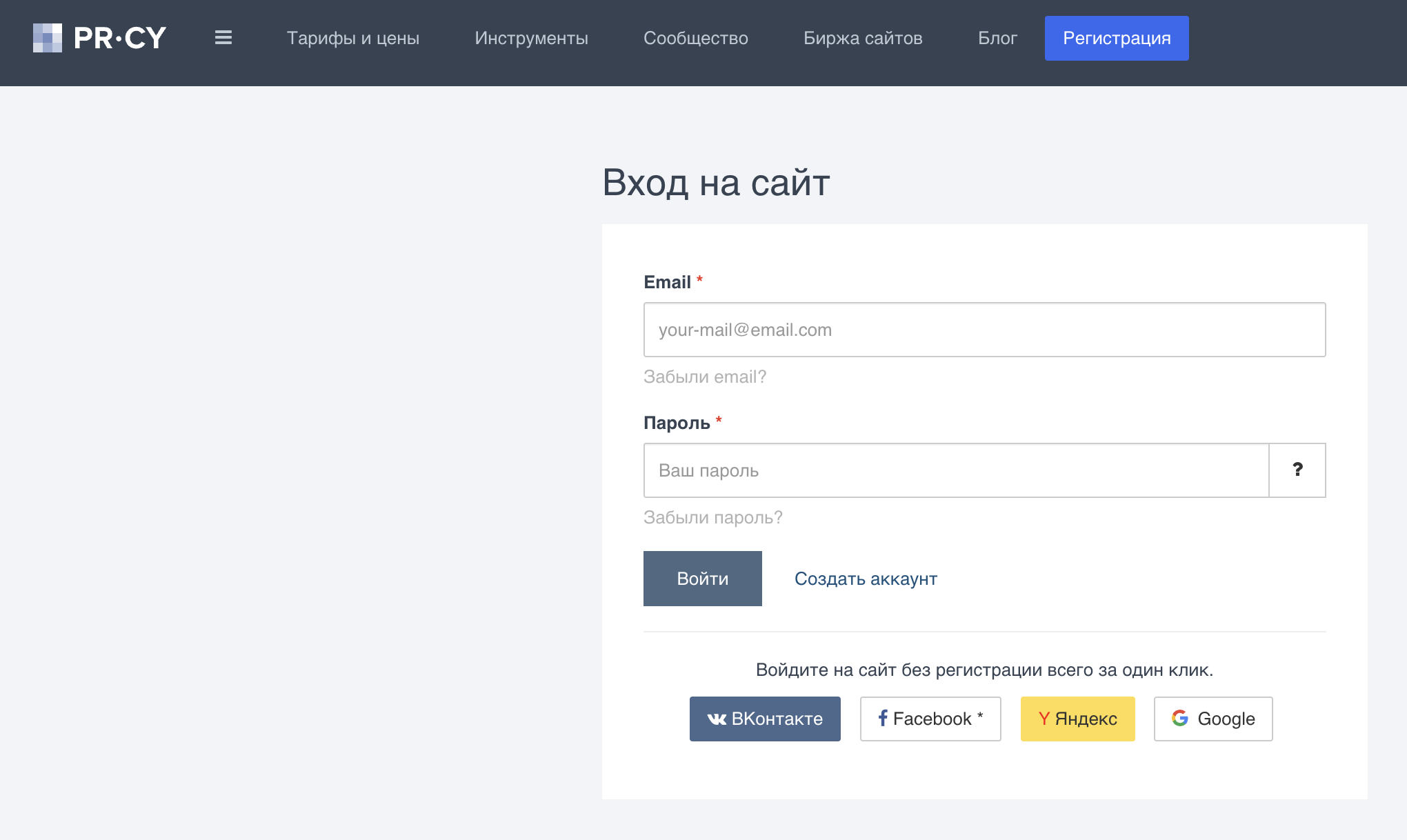Open Тарифы и цены menu item
The height and width of the screenshot is (840, 1407).
352,38
